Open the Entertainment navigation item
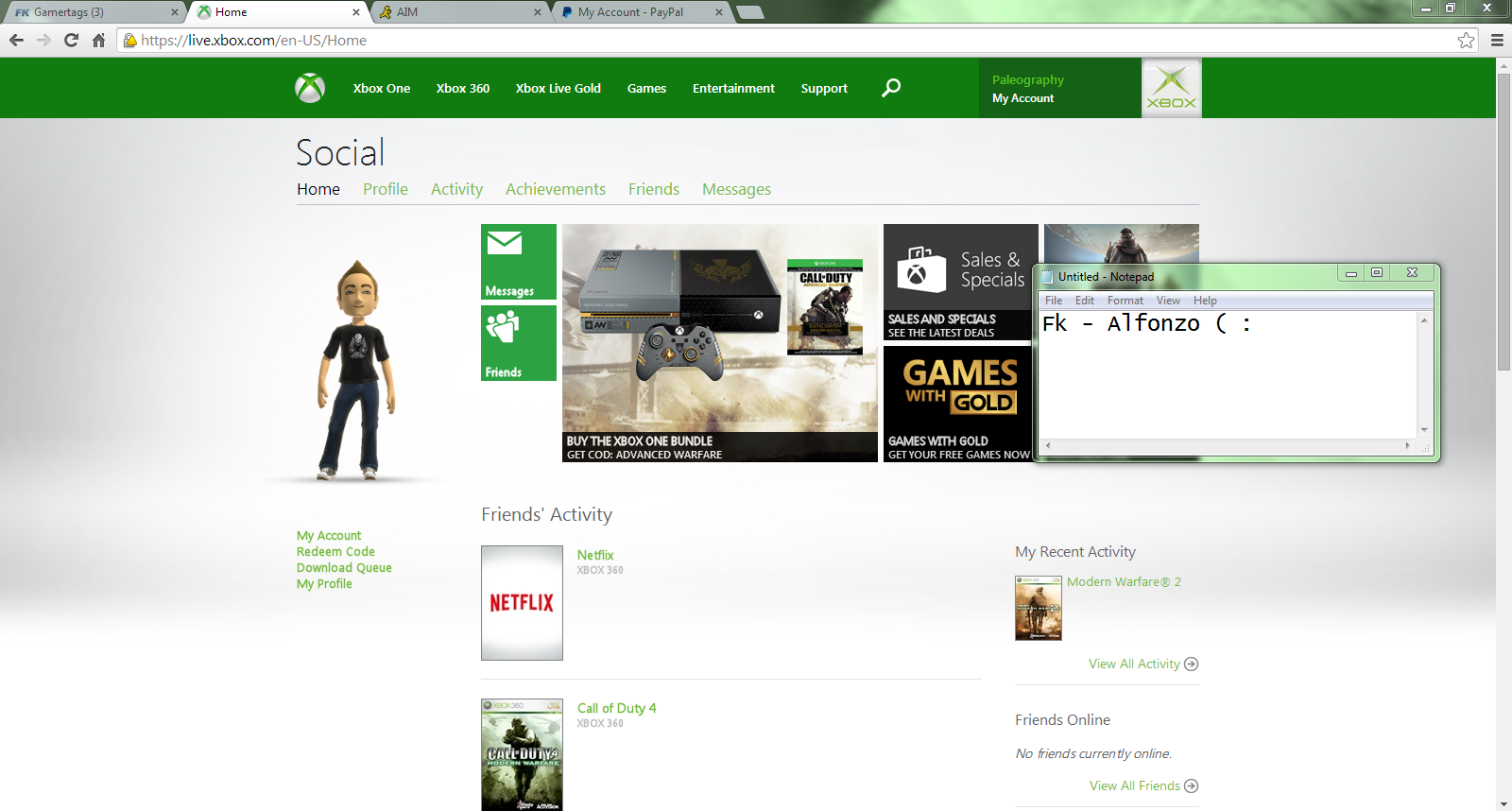The image size is (1512, 811). tap(733, 88)
